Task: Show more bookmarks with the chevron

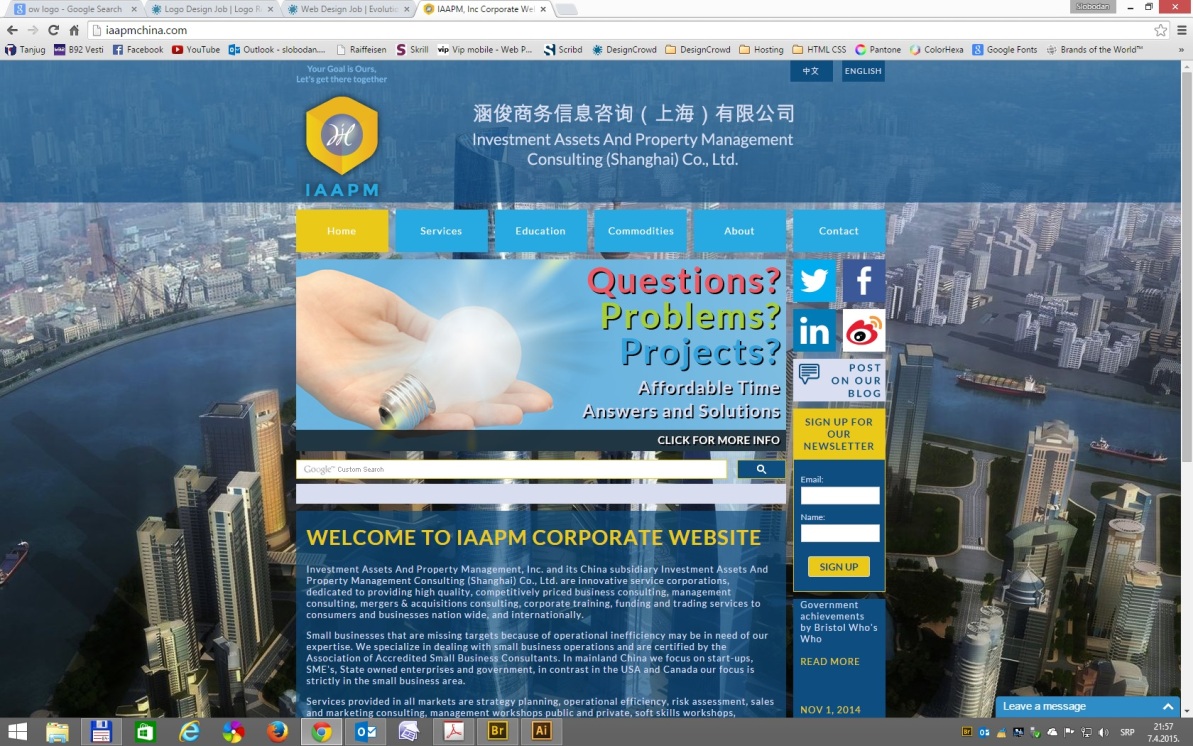Action: pos(1181,49)
